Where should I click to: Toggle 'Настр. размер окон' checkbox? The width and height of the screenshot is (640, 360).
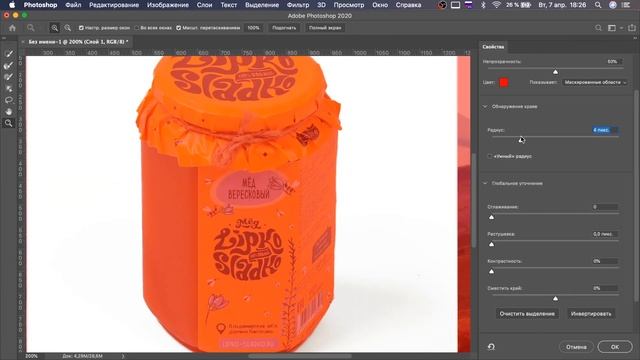[81, 28]
